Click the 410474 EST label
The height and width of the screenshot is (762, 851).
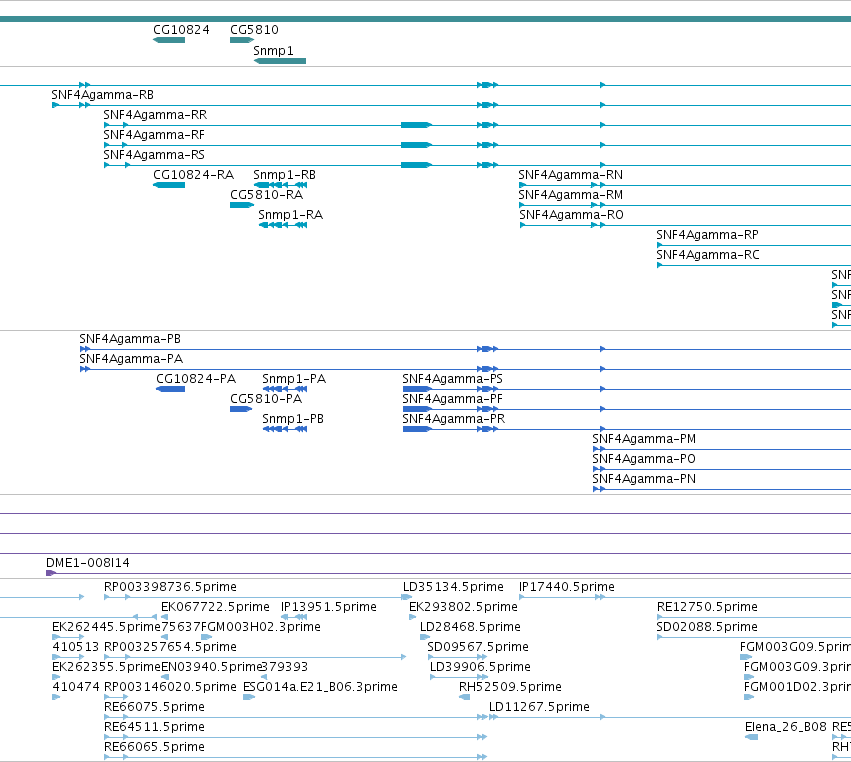[75, 687]
